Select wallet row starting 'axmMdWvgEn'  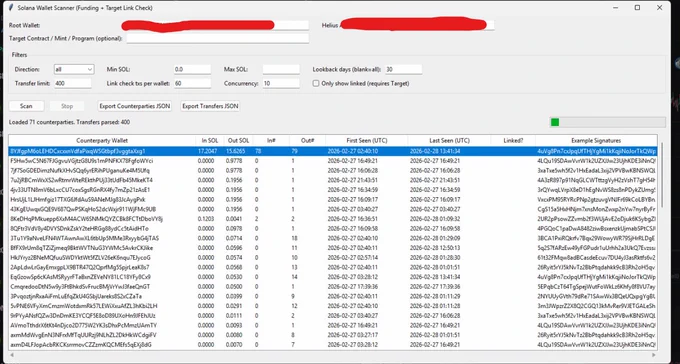(x=333, y=335)
